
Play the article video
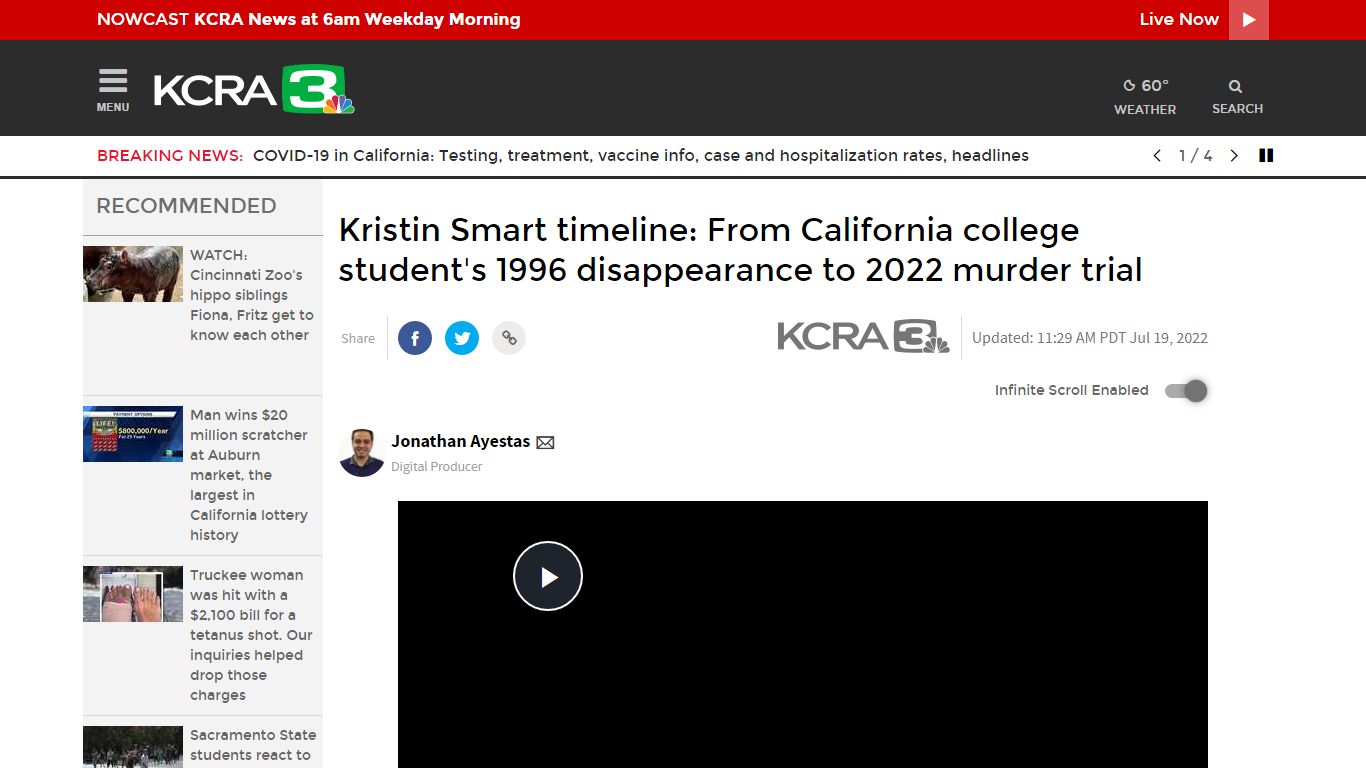(x=548, y=576)
